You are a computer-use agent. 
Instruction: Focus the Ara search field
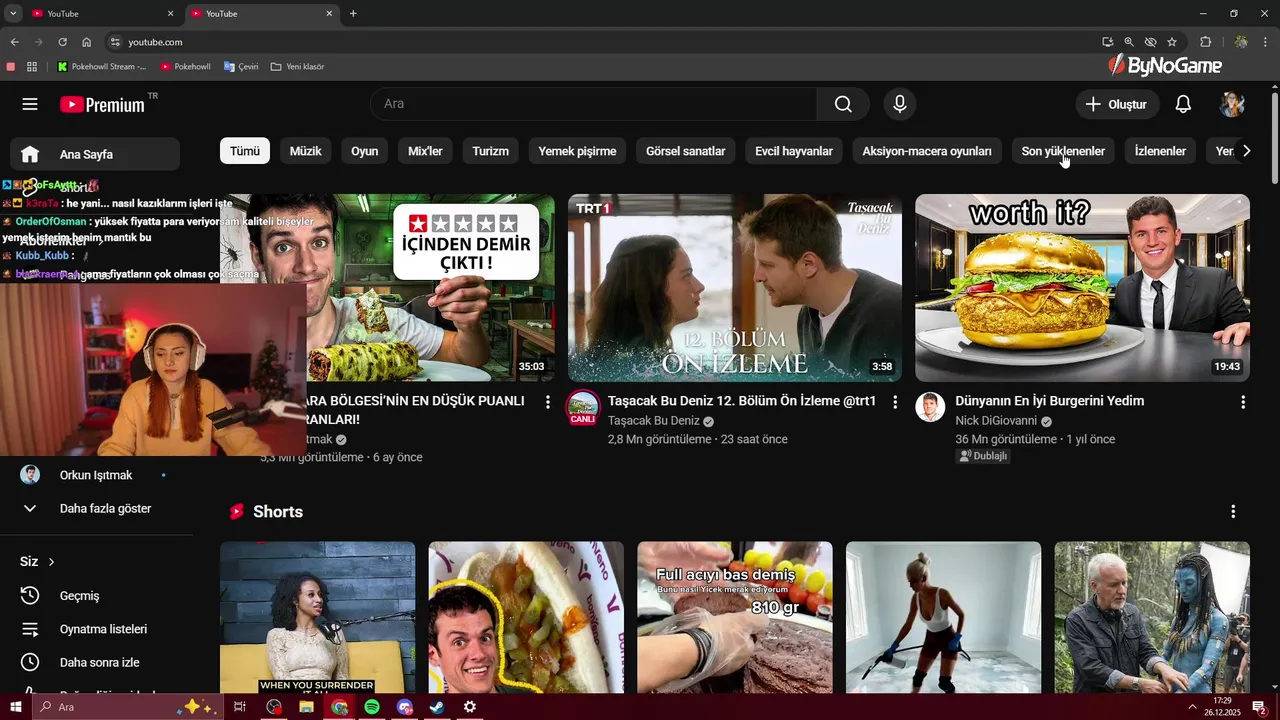point(594,104)
